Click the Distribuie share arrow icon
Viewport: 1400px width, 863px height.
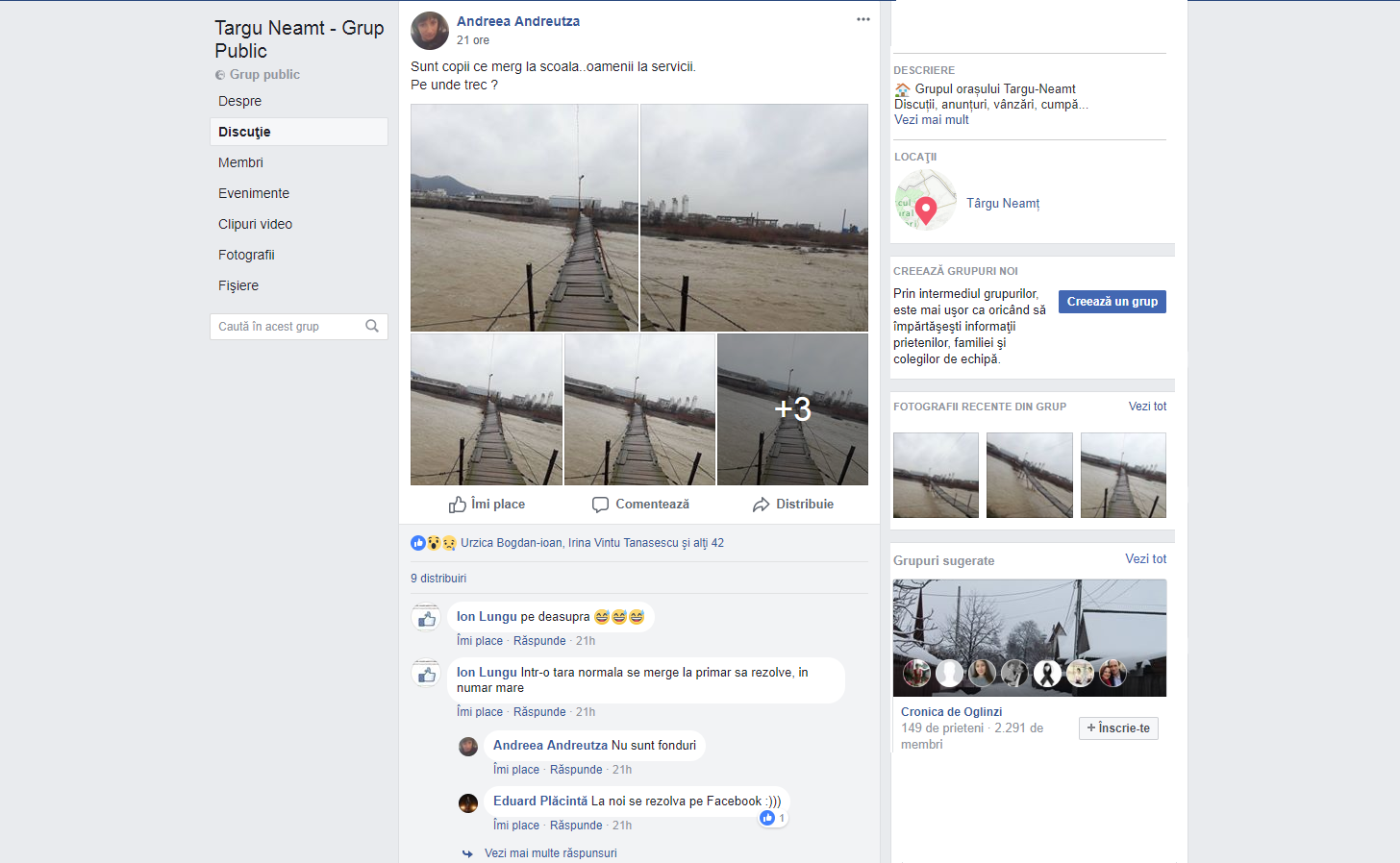pos(761,505)
